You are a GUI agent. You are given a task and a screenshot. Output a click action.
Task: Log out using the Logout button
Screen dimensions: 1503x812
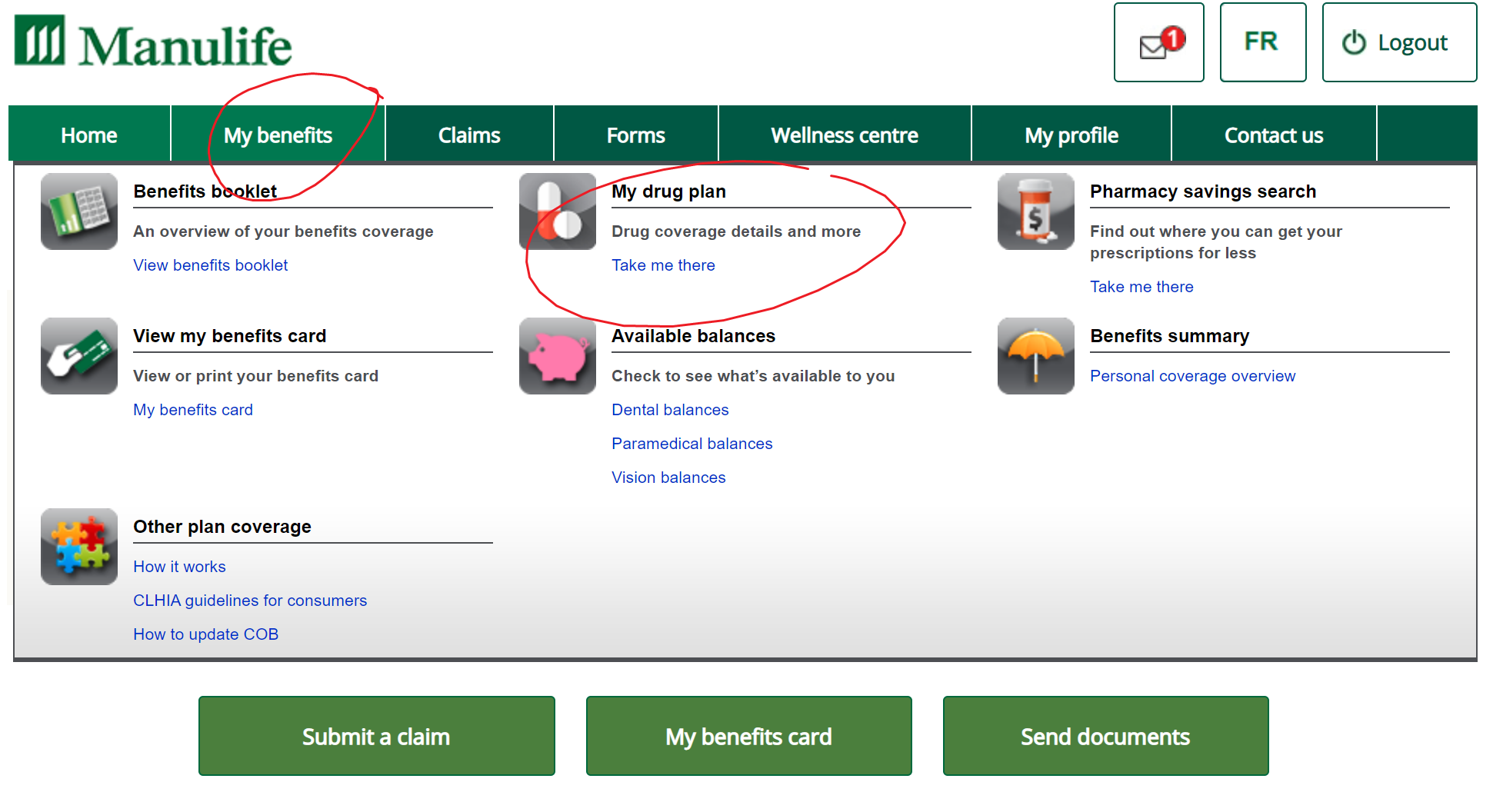[1398, 43]
